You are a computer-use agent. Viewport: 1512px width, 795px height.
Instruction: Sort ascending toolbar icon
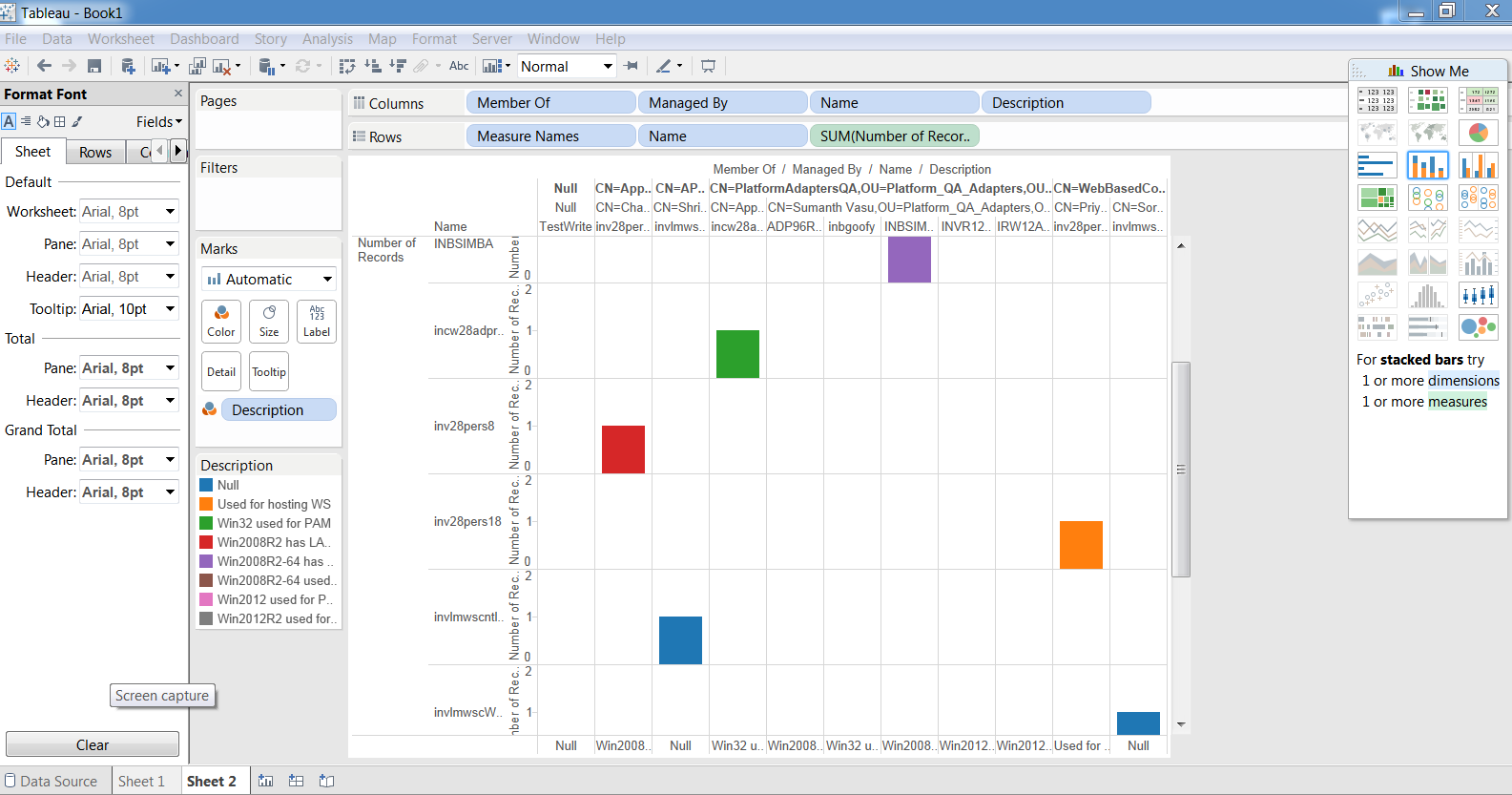coord(373,66)
